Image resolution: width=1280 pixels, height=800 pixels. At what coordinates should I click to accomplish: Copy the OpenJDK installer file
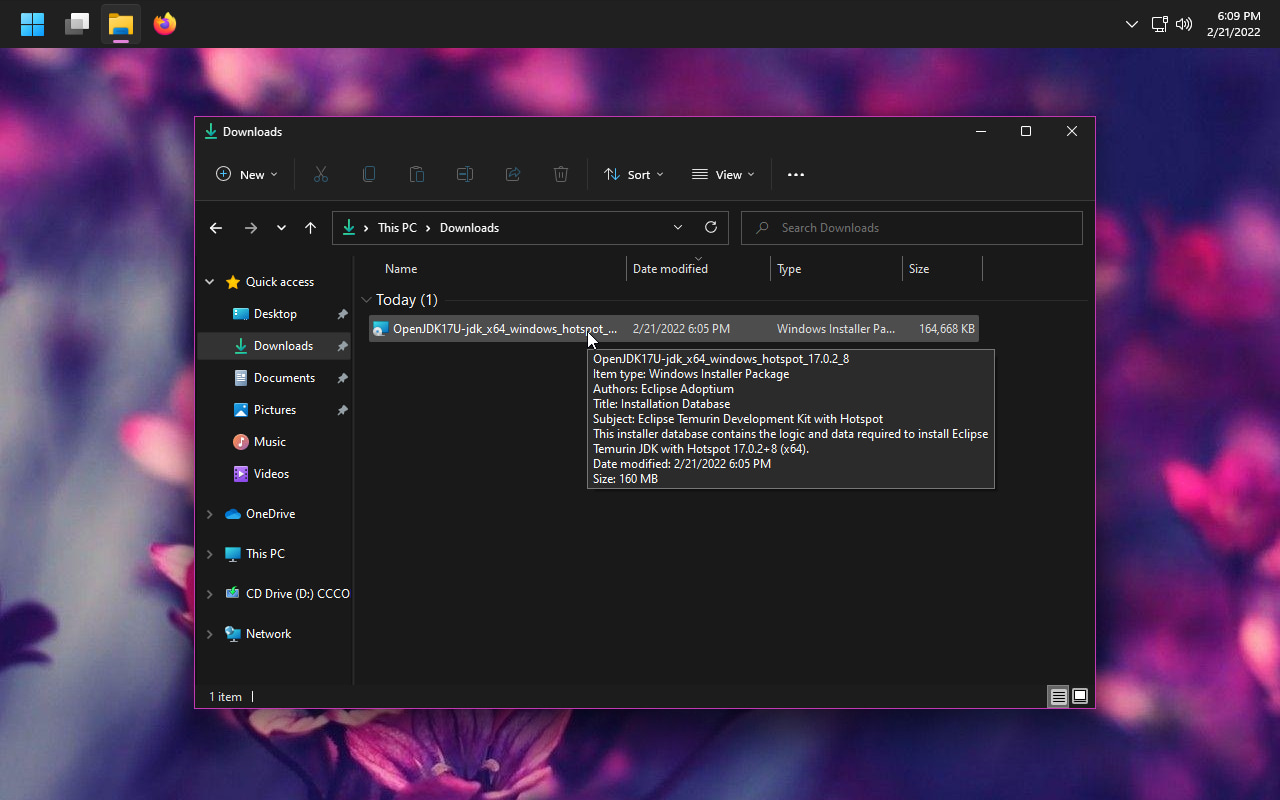(x=369, y=174)
